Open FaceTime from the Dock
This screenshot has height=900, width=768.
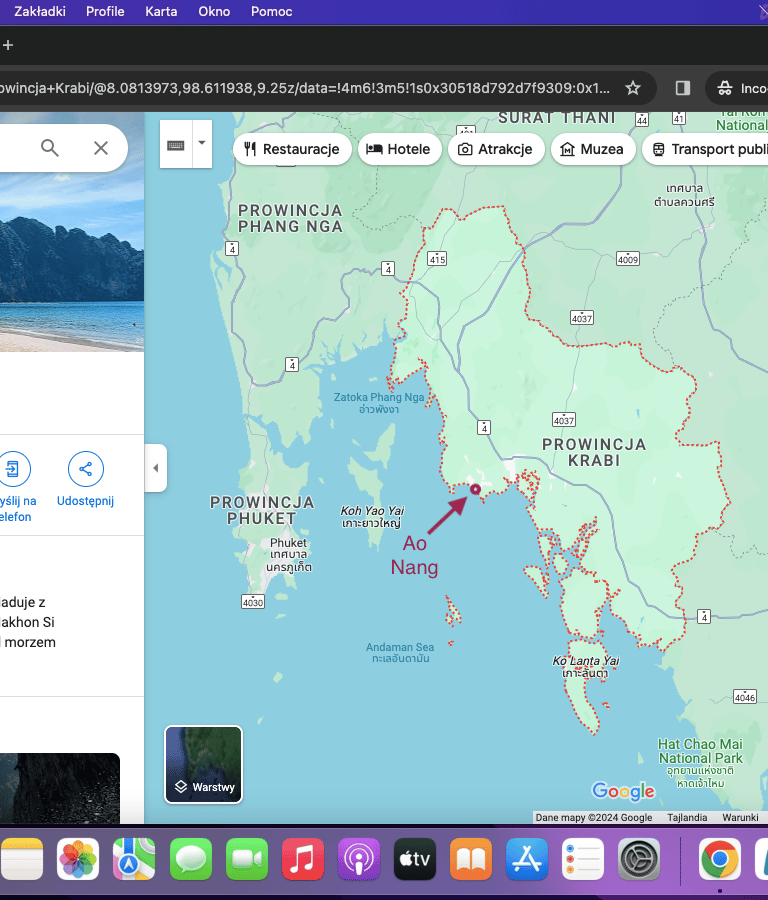click(247, 859)
